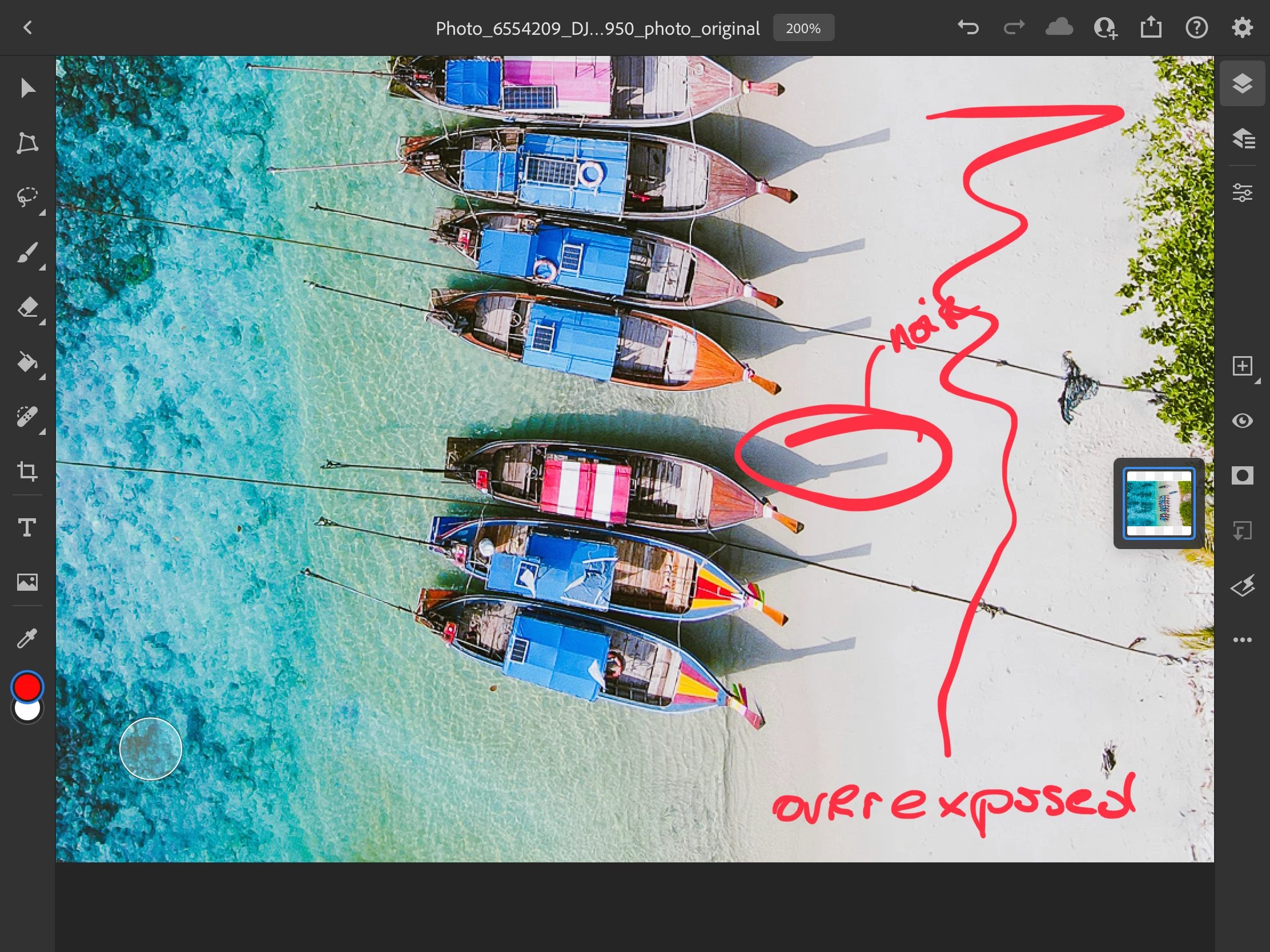Select the beach photo layer thumbnail
This screenshot has height=952, width=1270.
pyautogui.click(x=1158, y=503)
